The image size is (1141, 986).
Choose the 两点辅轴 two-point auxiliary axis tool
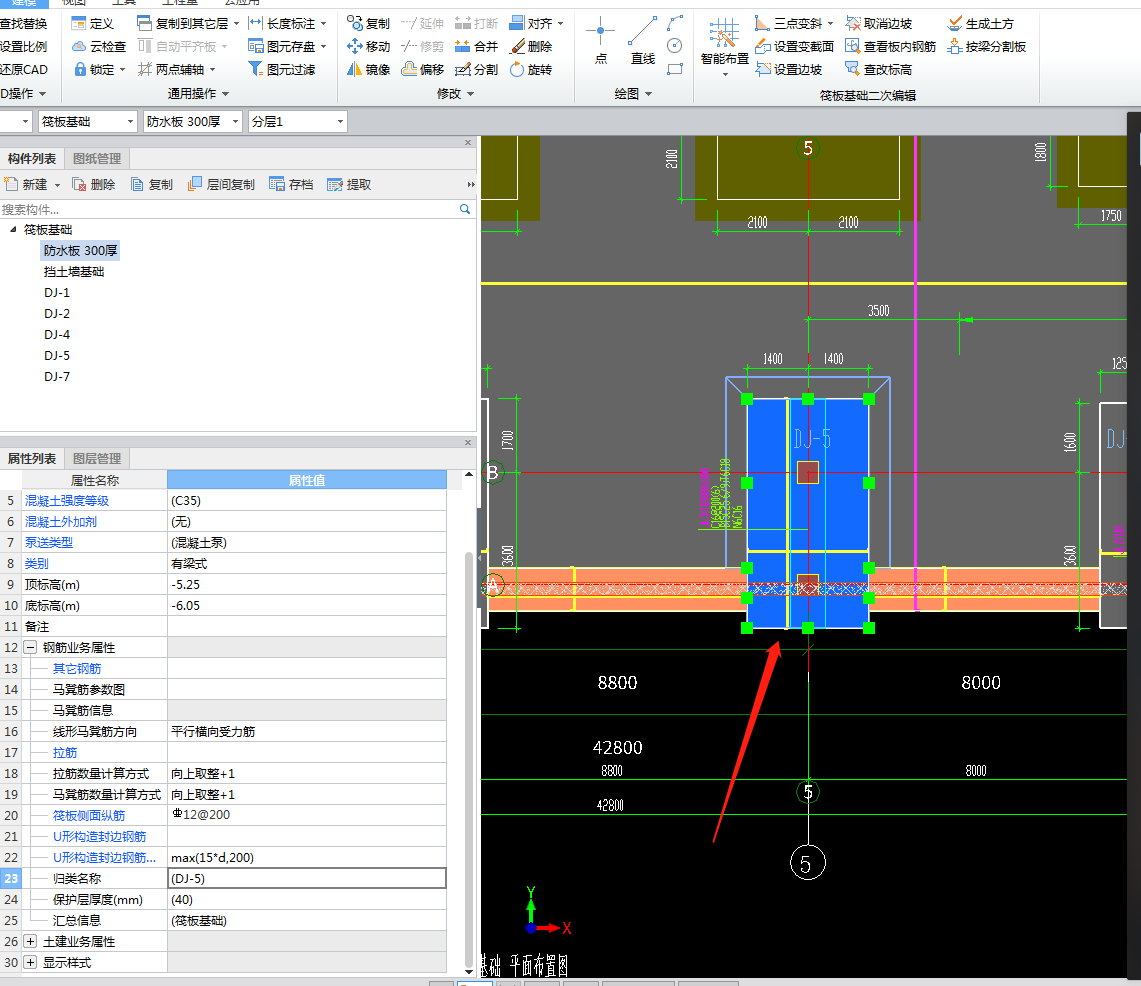(176, 69)
